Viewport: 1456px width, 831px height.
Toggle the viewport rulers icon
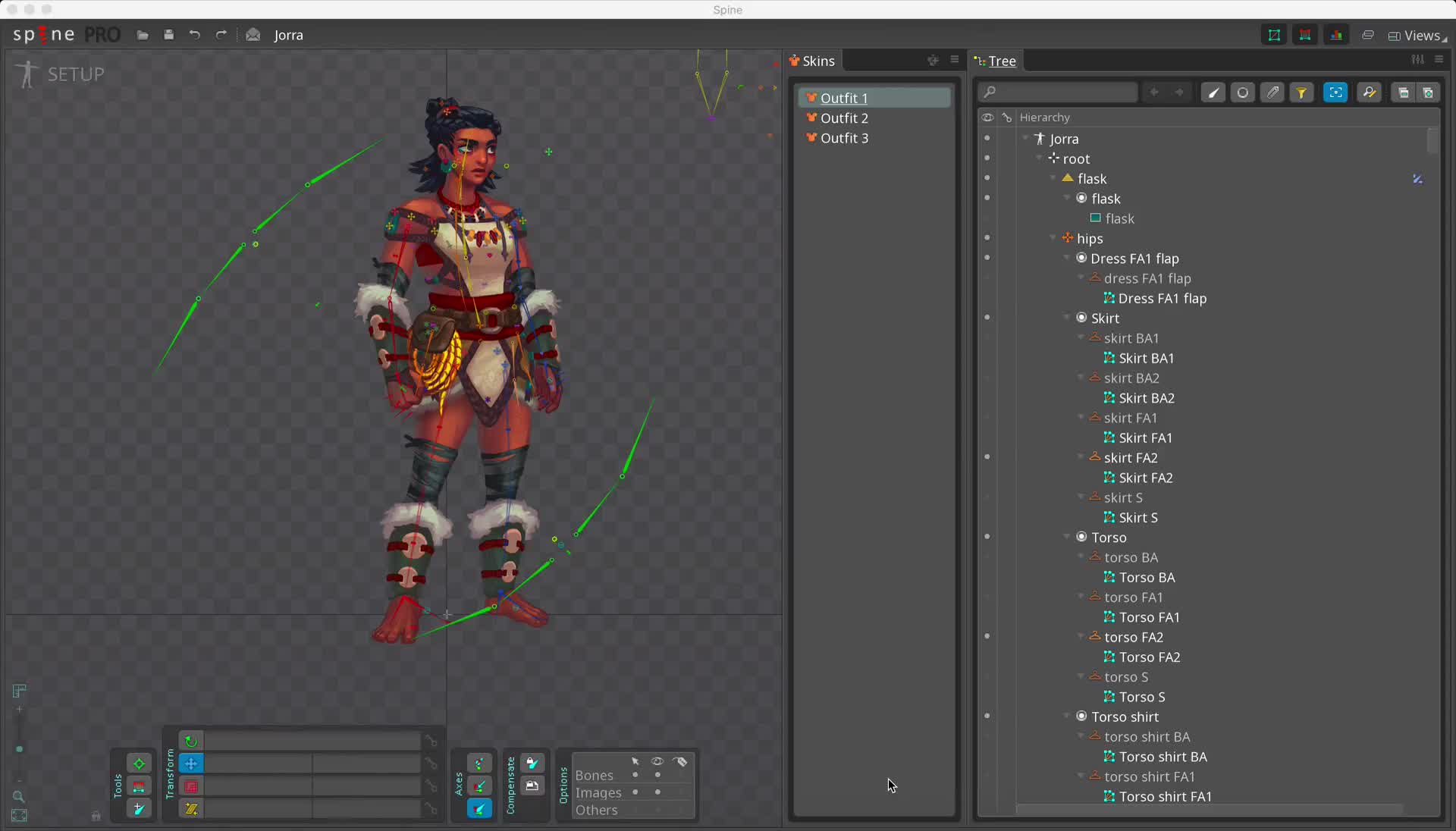[20, 691]
